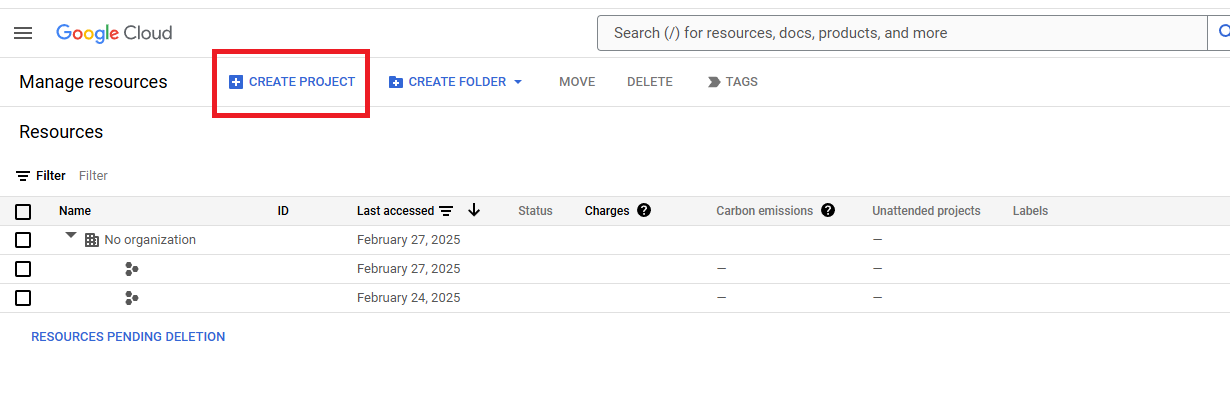This screenshot has width=1230, height=393.
Task: Click the Create Project plus icon
Action: [x=236, y=82]
